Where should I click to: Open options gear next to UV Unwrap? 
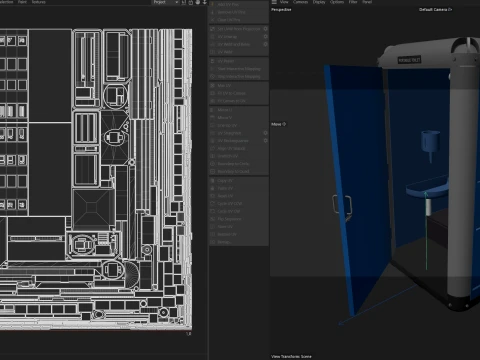click(266, 37)
